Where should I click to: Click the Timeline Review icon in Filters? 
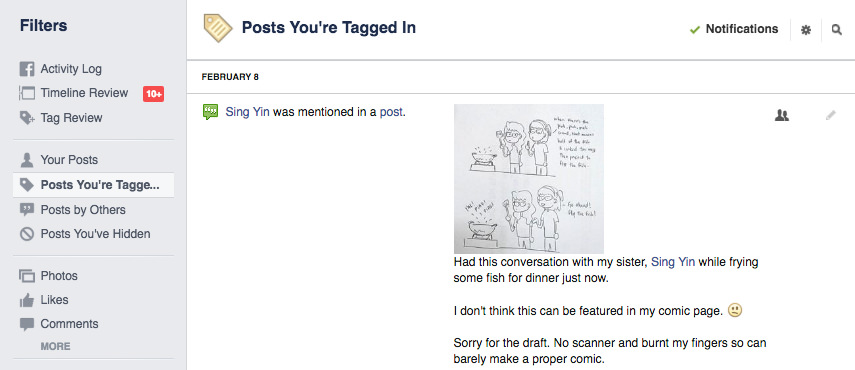pos(27,93)
